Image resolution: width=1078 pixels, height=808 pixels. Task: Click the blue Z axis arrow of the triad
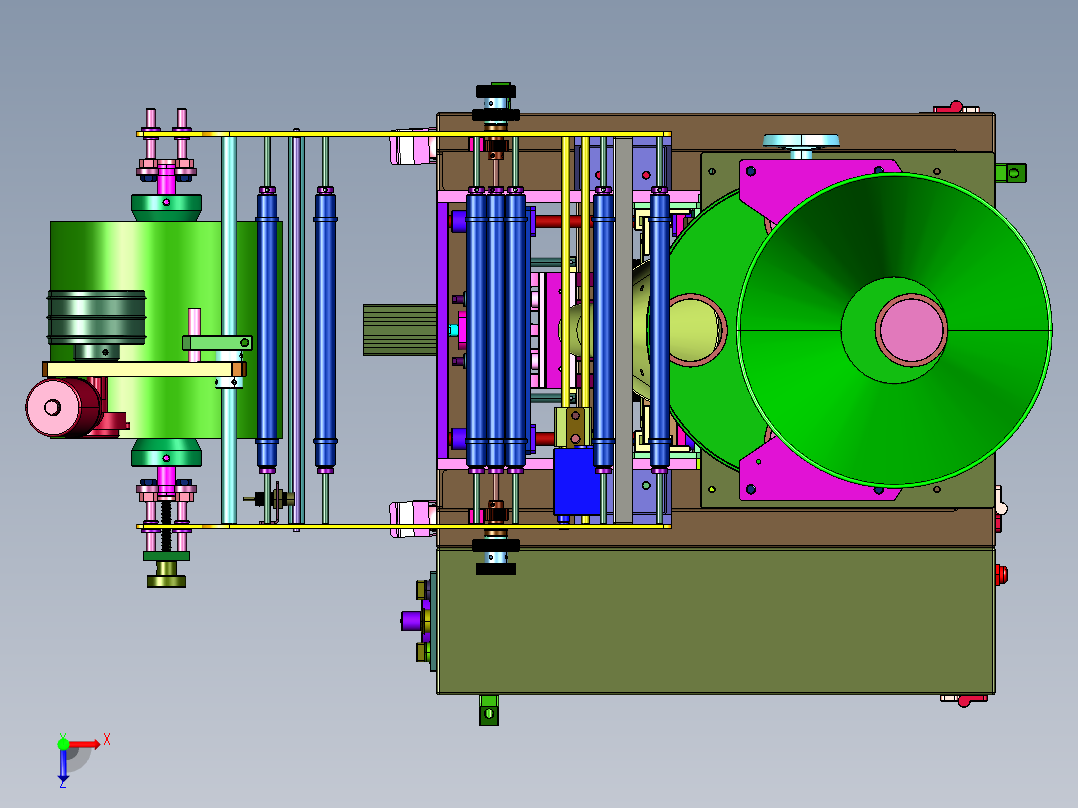point(63,765)
